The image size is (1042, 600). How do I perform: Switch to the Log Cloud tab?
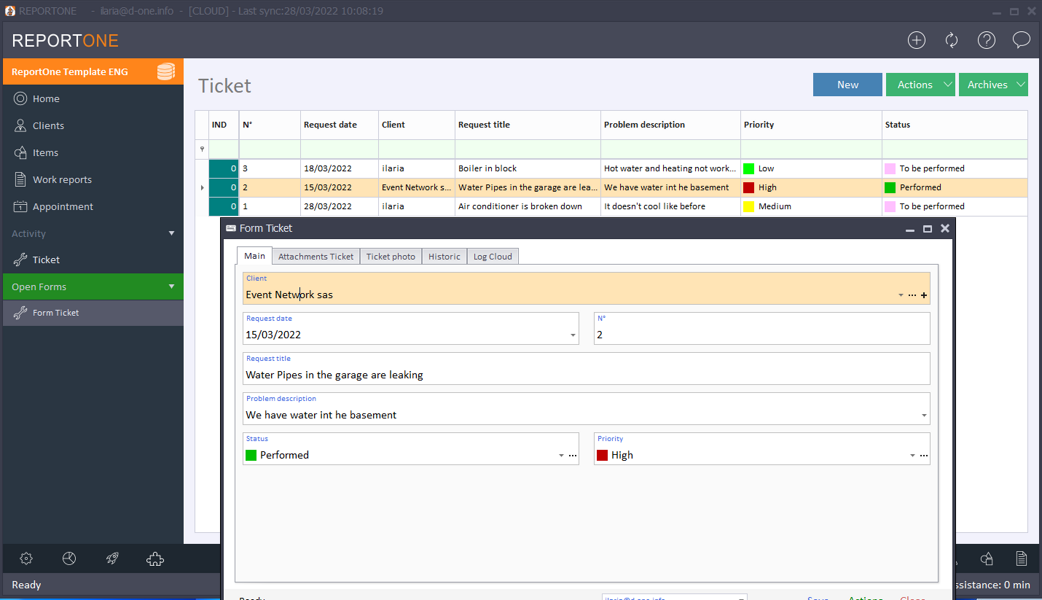492,257
